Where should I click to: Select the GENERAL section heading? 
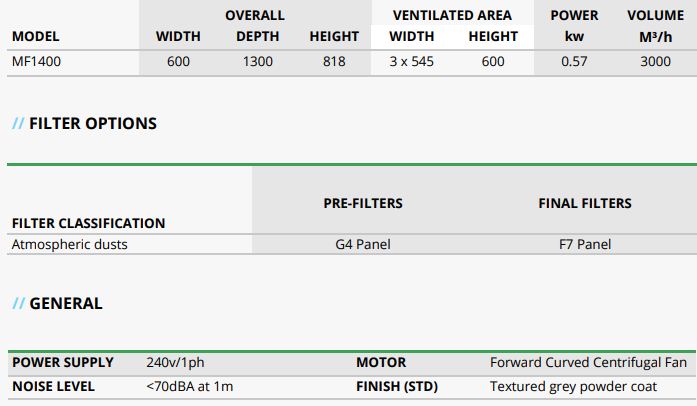[65, 303]
